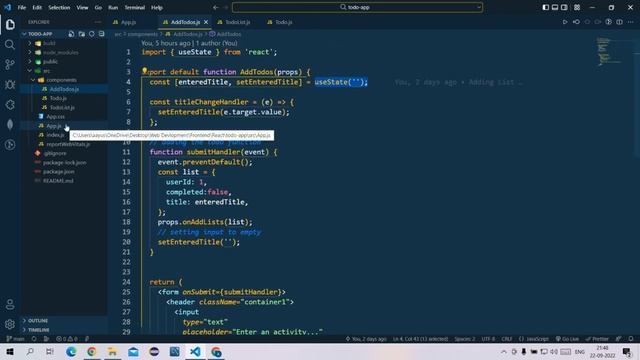This screenshot has width=640, height=360.
Task: Refresh the Explorer file tree
Action: click(x=92, y=34)
